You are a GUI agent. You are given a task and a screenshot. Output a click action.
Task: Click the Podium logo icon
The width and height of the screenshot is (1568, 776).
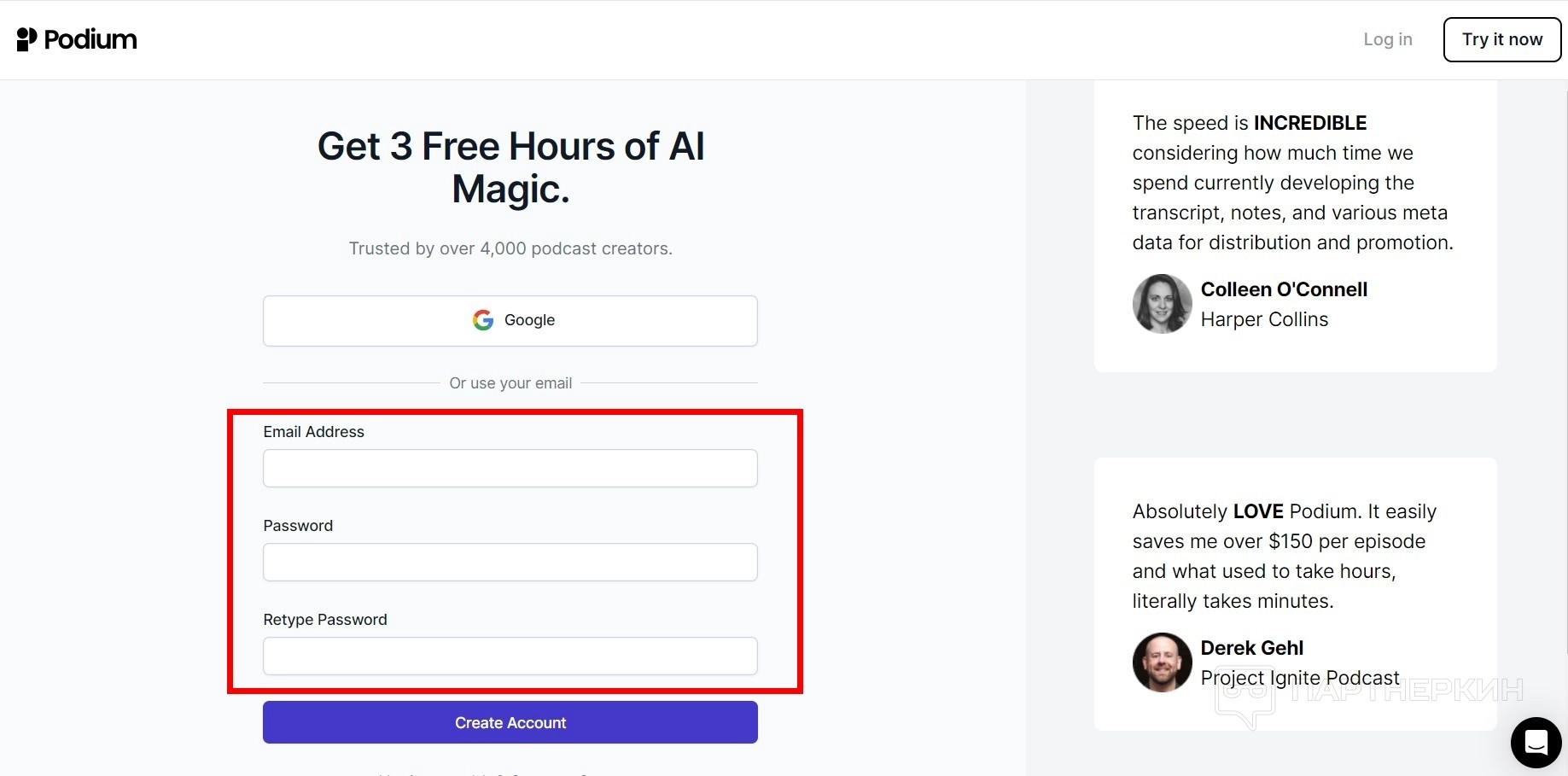(26, 39)
